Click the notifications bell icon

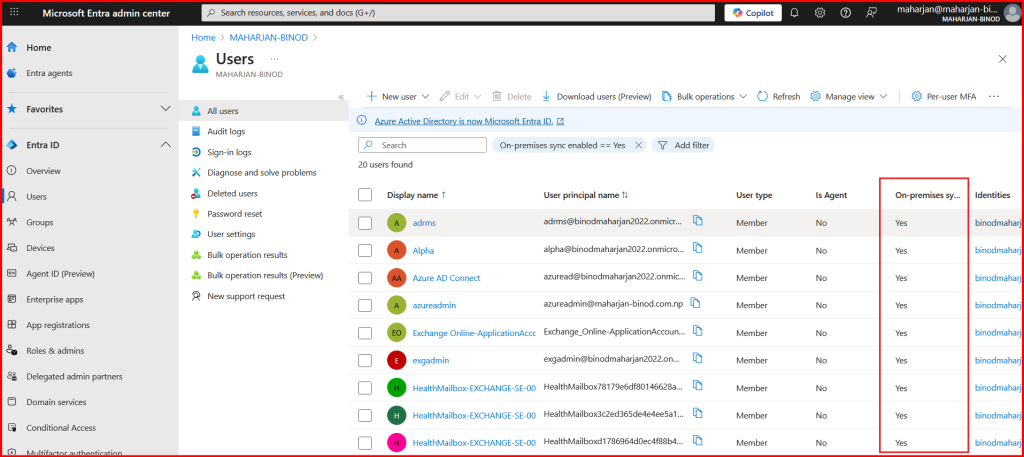click(794, 13)
